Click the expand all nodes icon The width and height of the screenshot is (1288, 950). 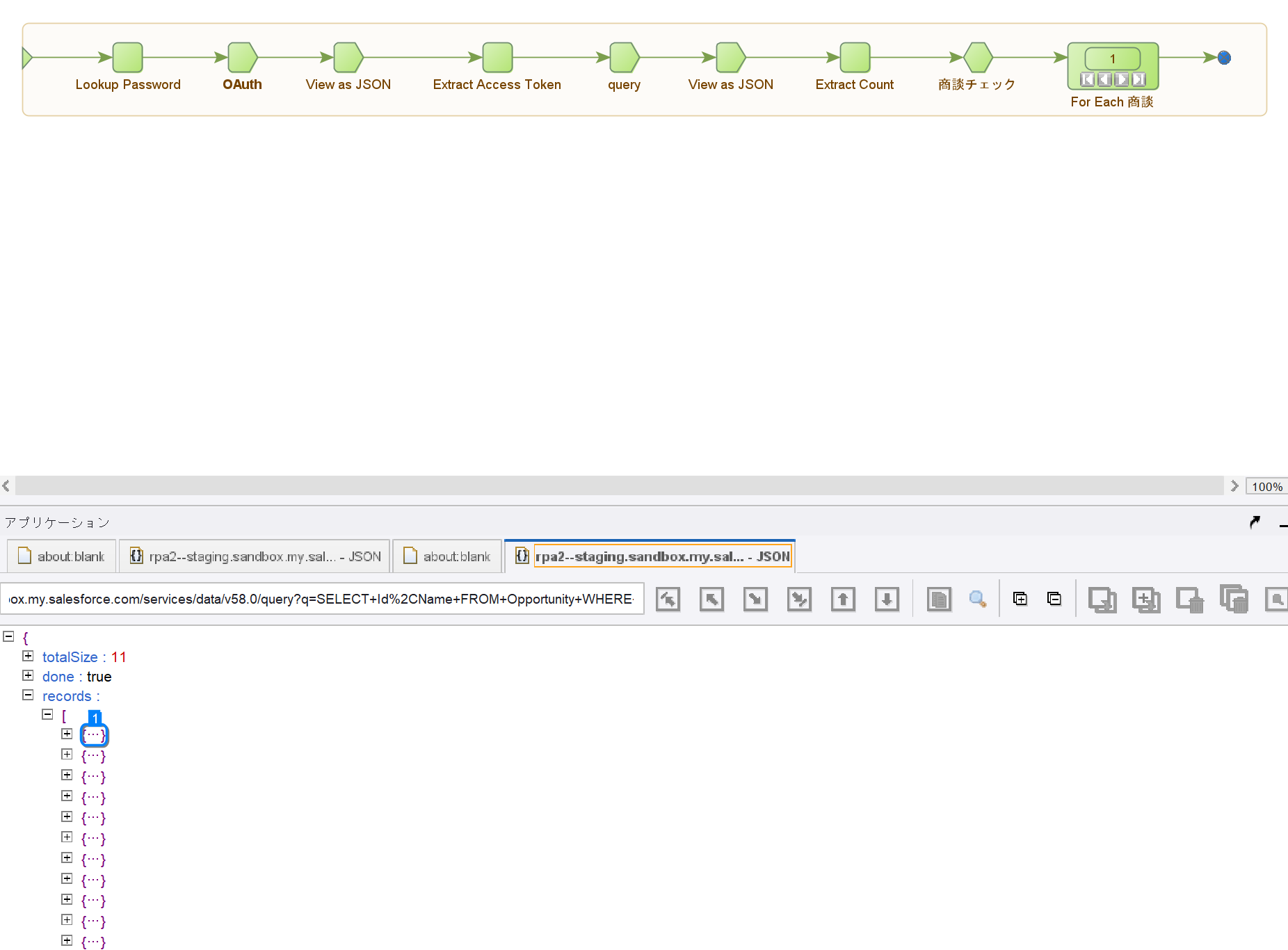1020,599
